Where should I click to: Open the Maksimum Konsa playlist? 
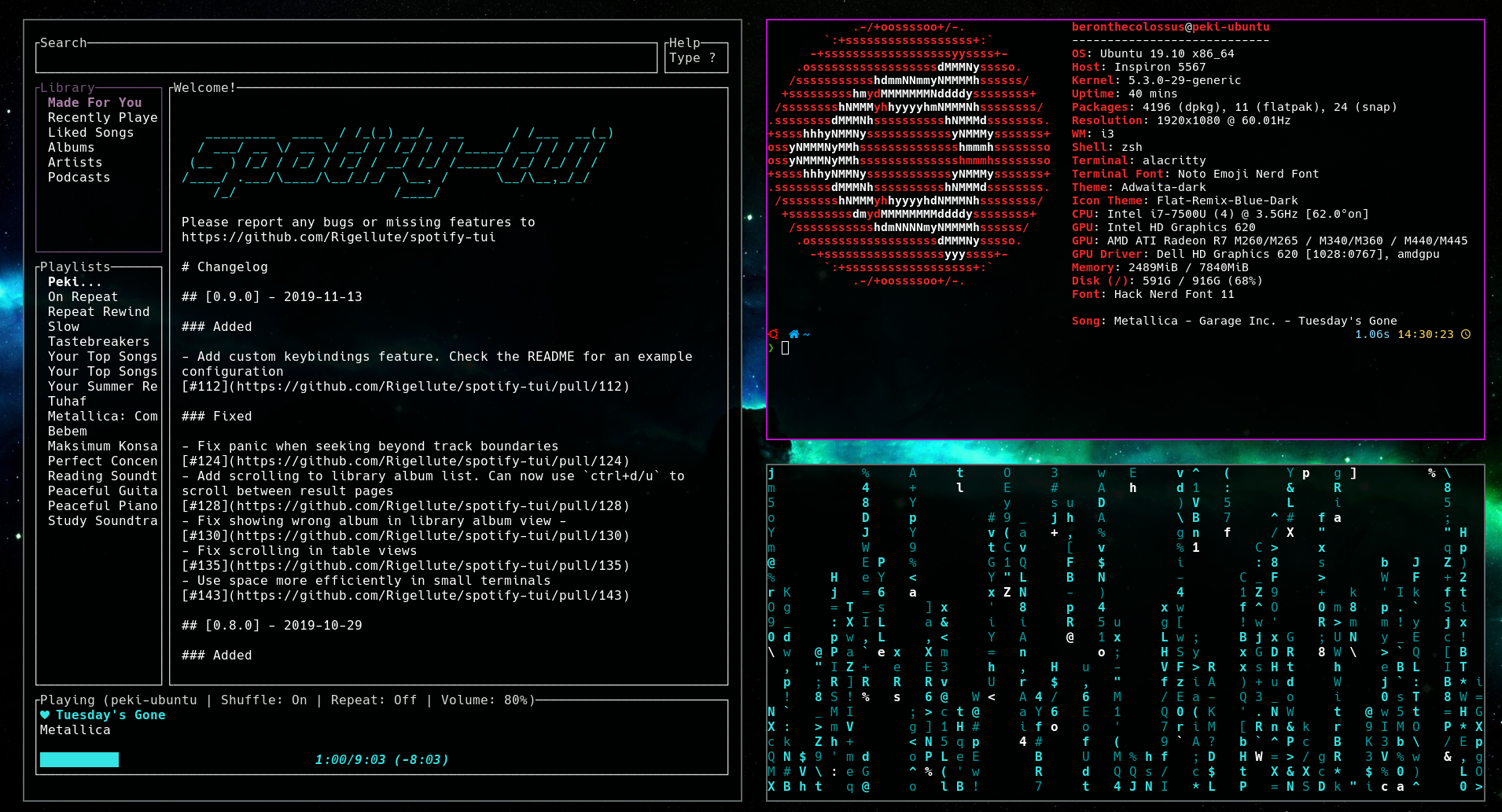(103, 446)
